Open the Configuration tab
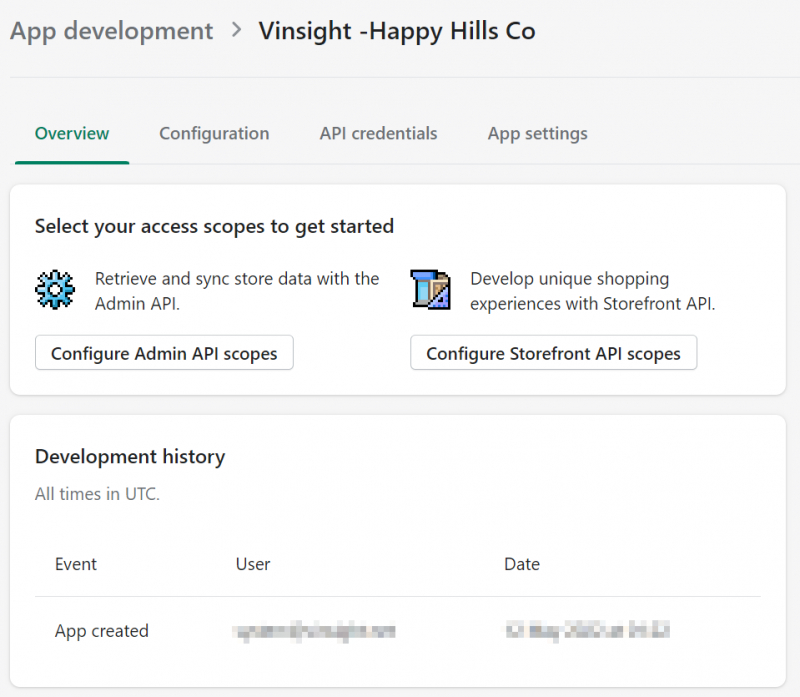800x697 pixels. (214, 133)
